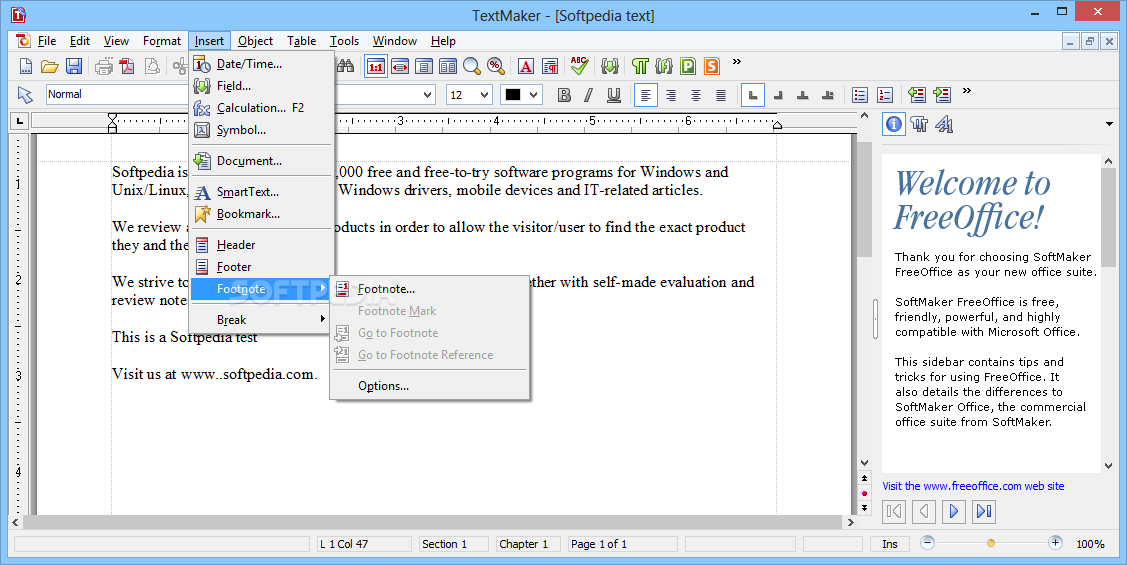Export to PDF with the red PDF icon
The width and height of the screenshot is (1127, 565).
[127, 67]
